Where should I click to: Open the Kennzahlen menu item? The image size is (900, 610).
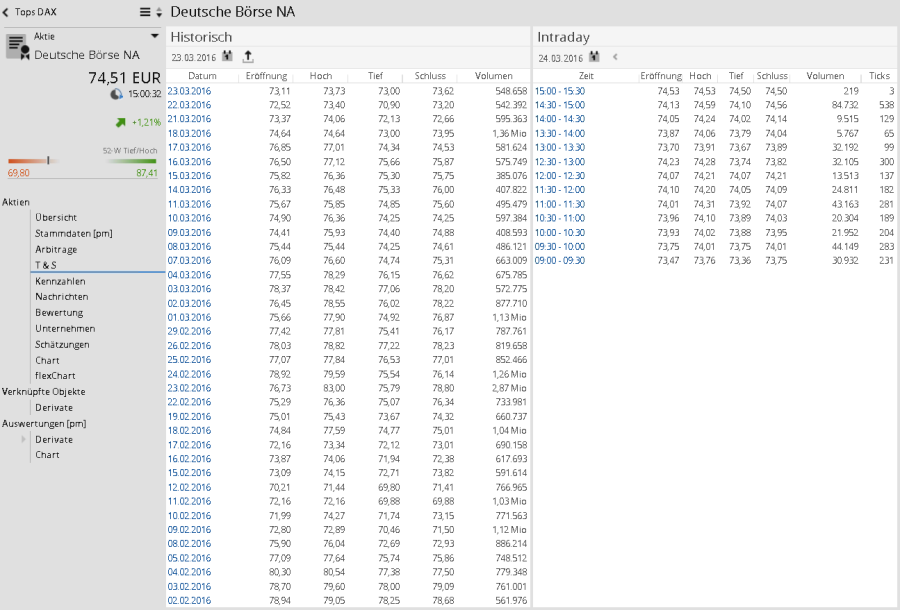click(x=60, y=281)
